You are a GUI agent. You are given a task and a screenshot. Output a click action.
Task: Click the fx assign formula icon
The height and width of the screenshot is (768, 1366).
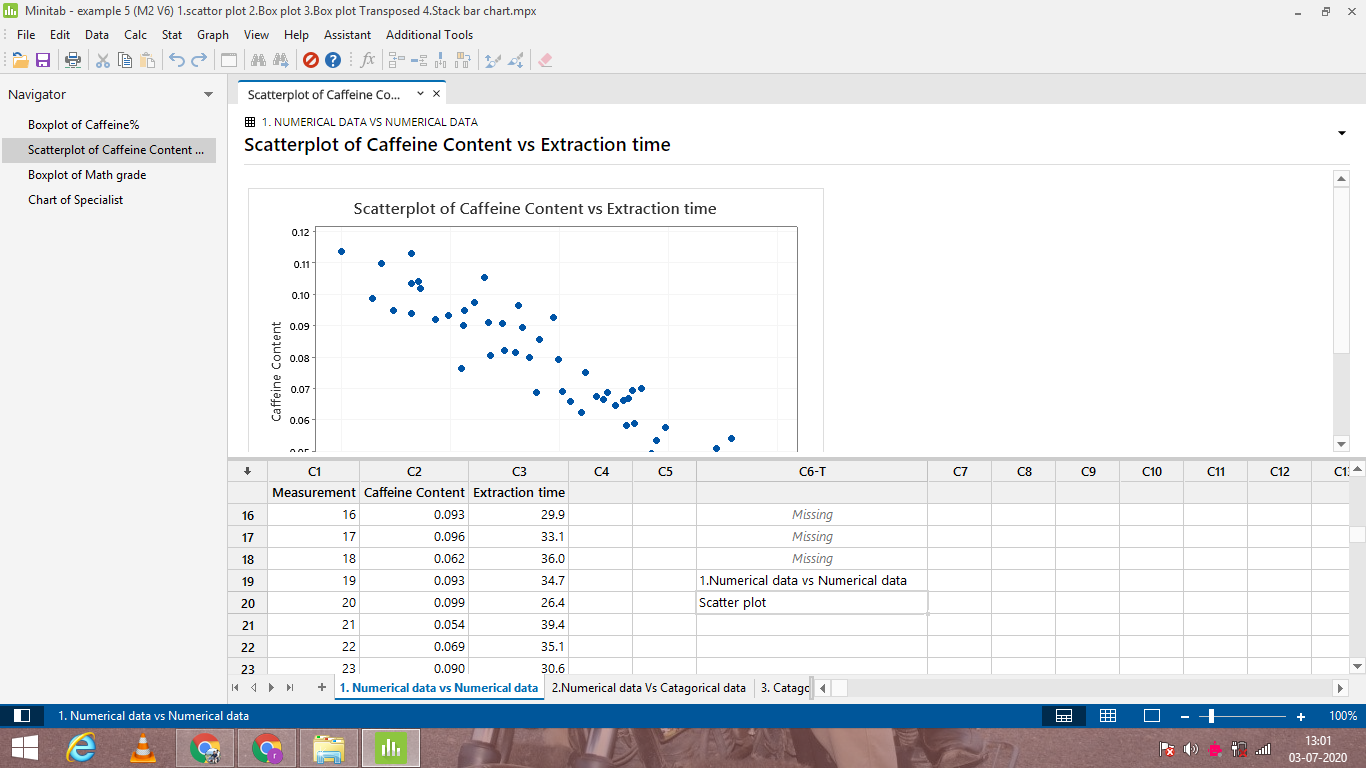tap(367, 60)
